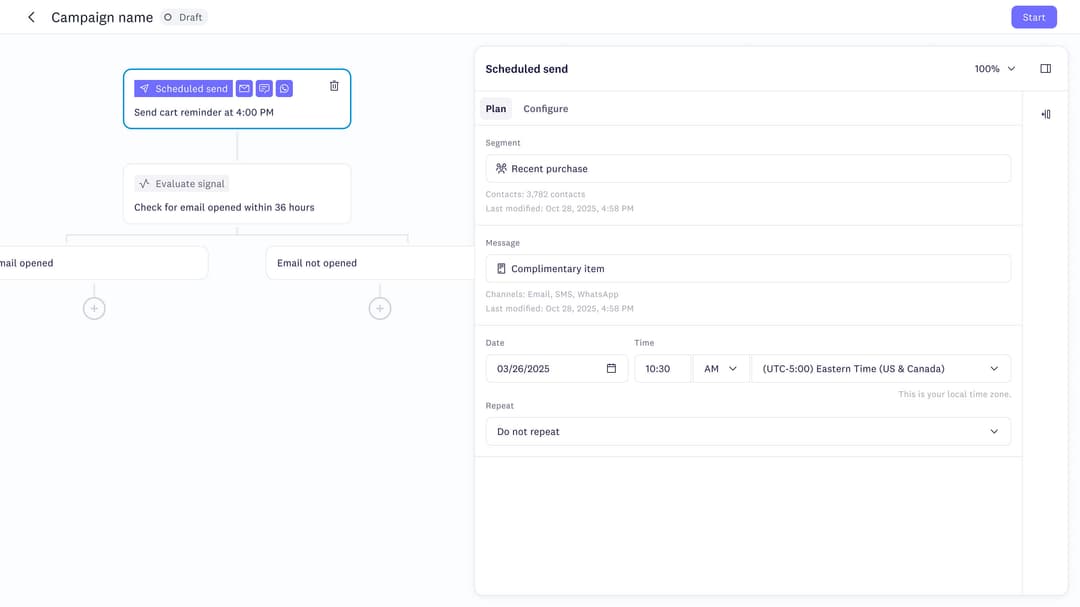
Task: Select the Plan tab
Action: click(x=495, y=108)
